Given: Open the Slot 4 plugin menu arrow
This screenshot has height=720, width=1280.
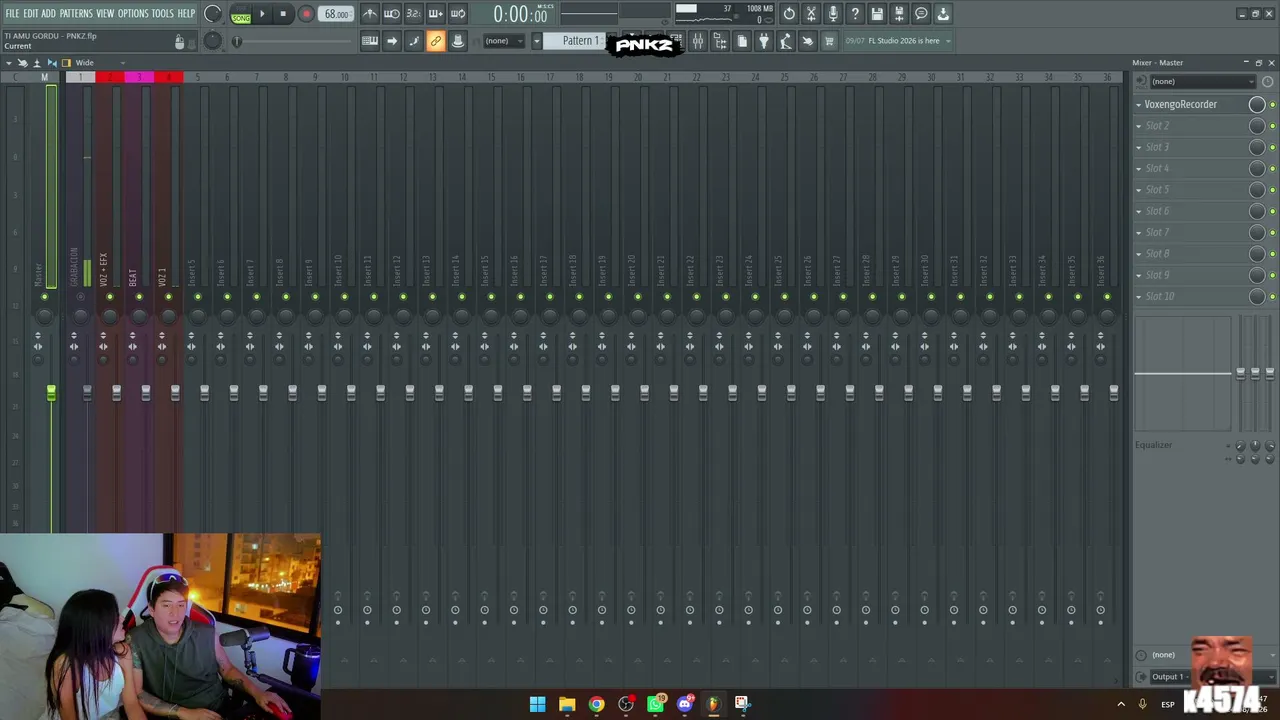Looking at the screenshot, I should click(1138, 168).
